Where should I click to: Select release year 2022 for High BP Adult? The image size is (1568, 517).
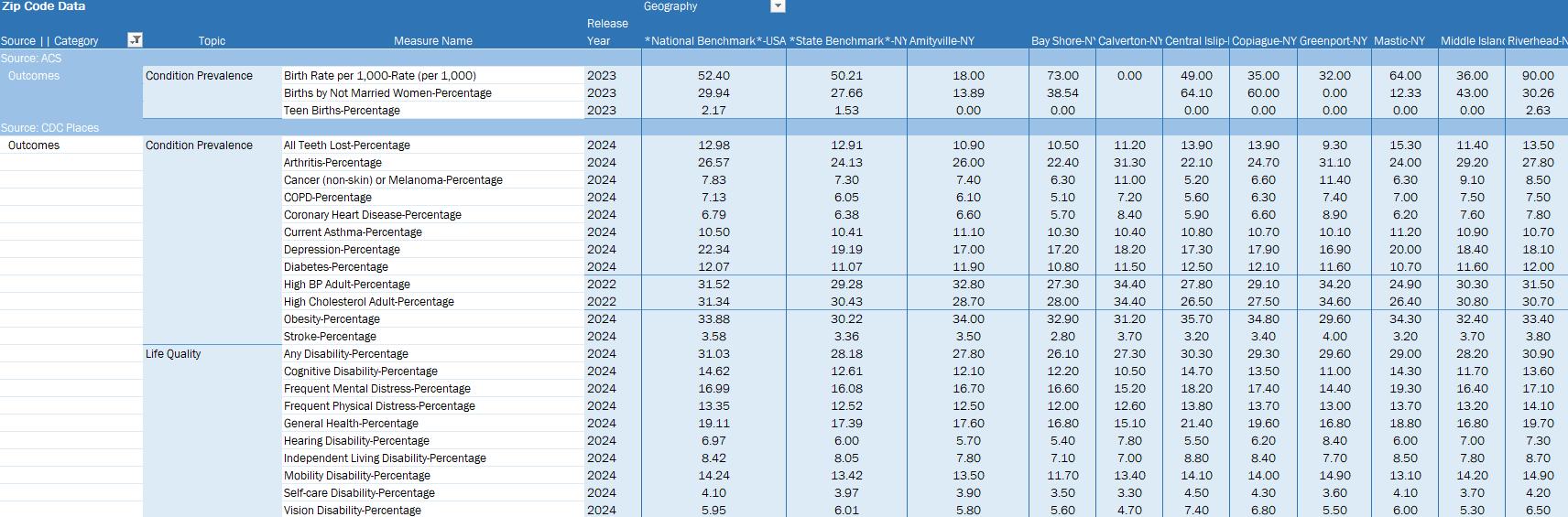click(602, 285)
